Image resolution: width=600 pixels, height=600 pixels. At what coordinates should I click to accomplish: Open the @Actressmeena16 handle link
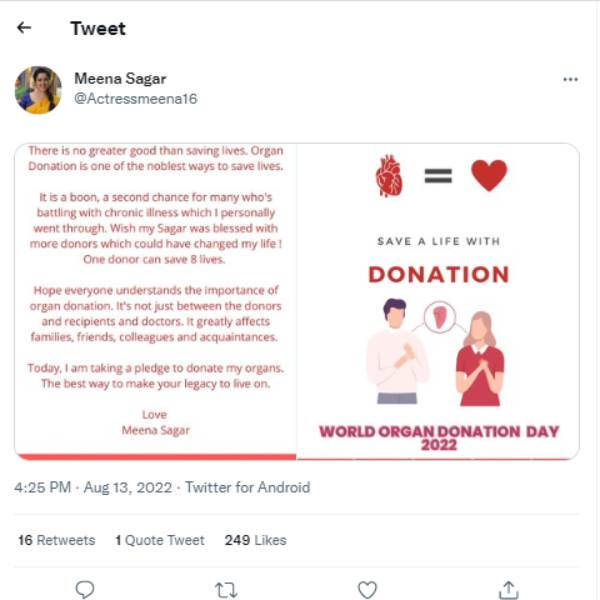[126, 100]
